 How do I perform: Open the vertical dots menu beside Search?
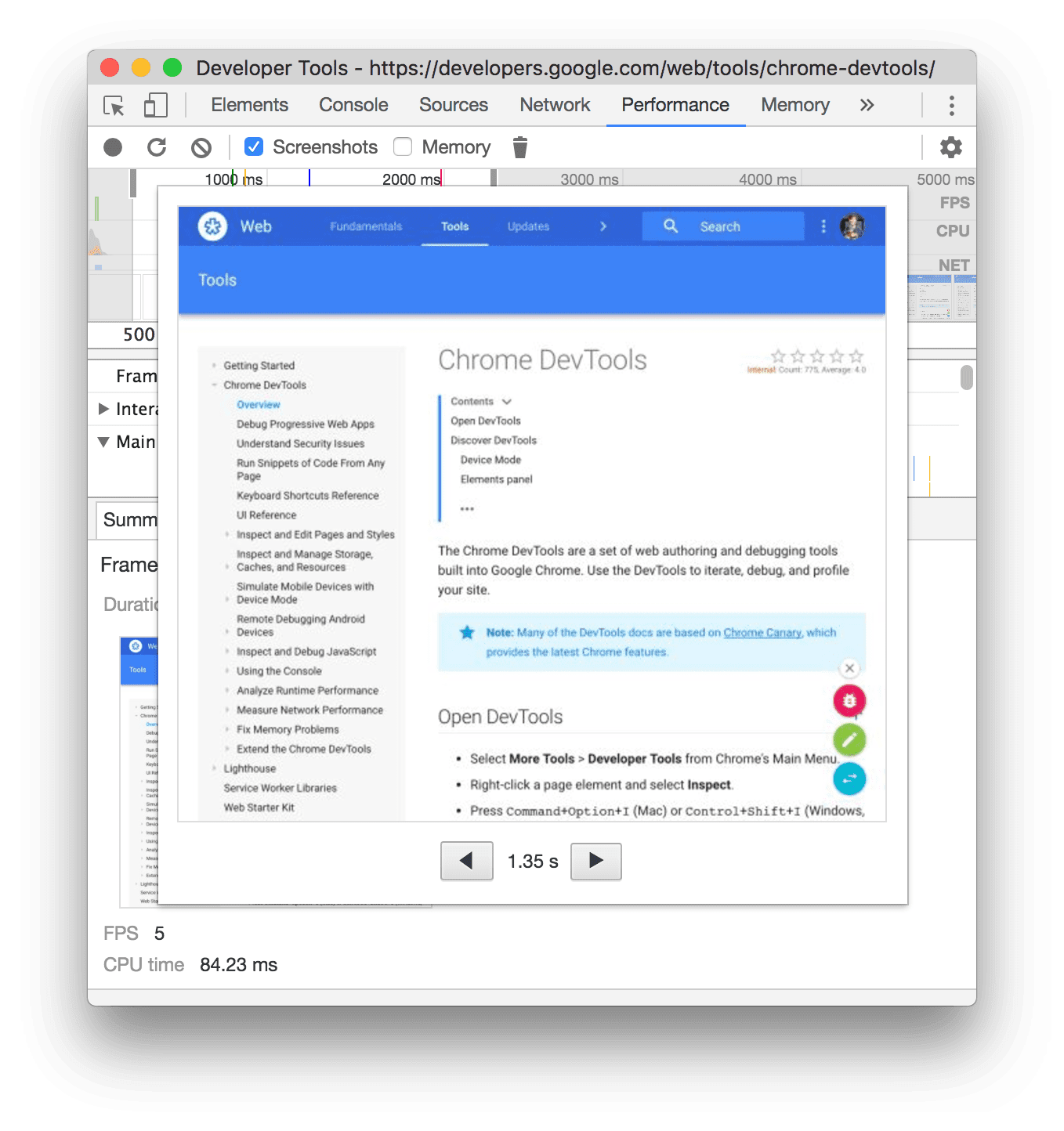823,226
